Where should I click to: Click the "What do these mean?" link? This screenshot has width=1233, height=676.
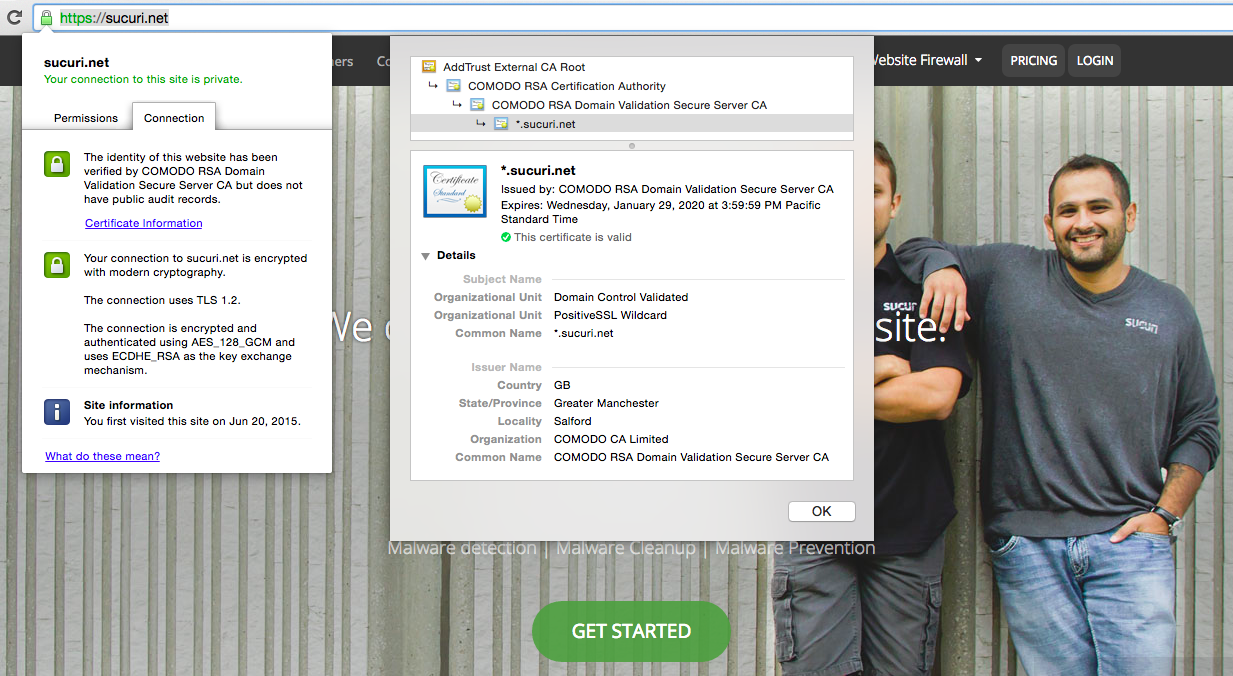[x=102, y=456]
